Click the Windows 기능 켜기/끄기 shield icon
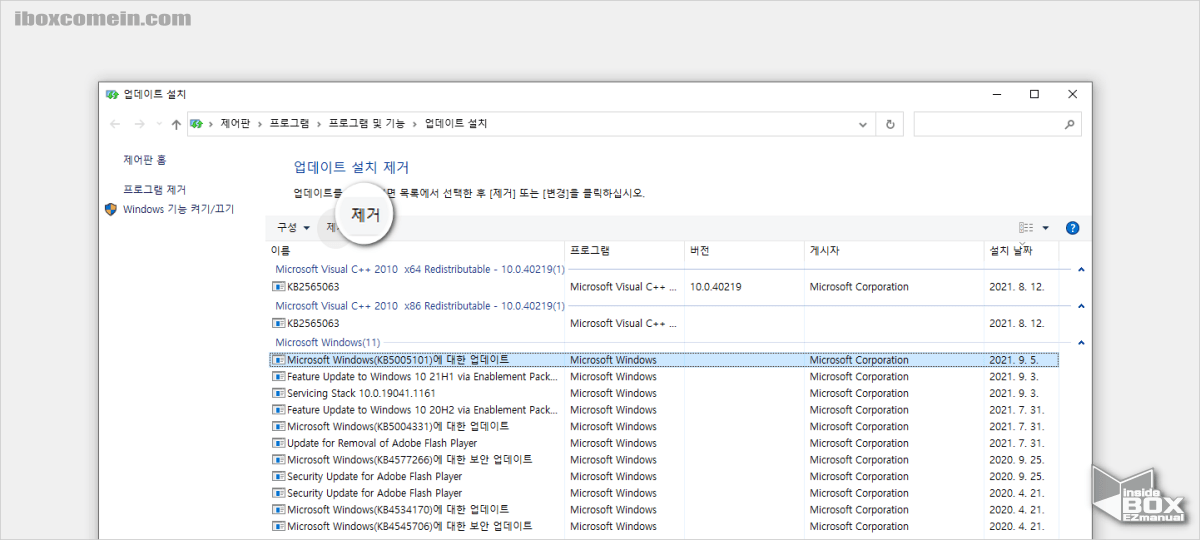This screenshot has width=1200, height=540. [111, 209]
